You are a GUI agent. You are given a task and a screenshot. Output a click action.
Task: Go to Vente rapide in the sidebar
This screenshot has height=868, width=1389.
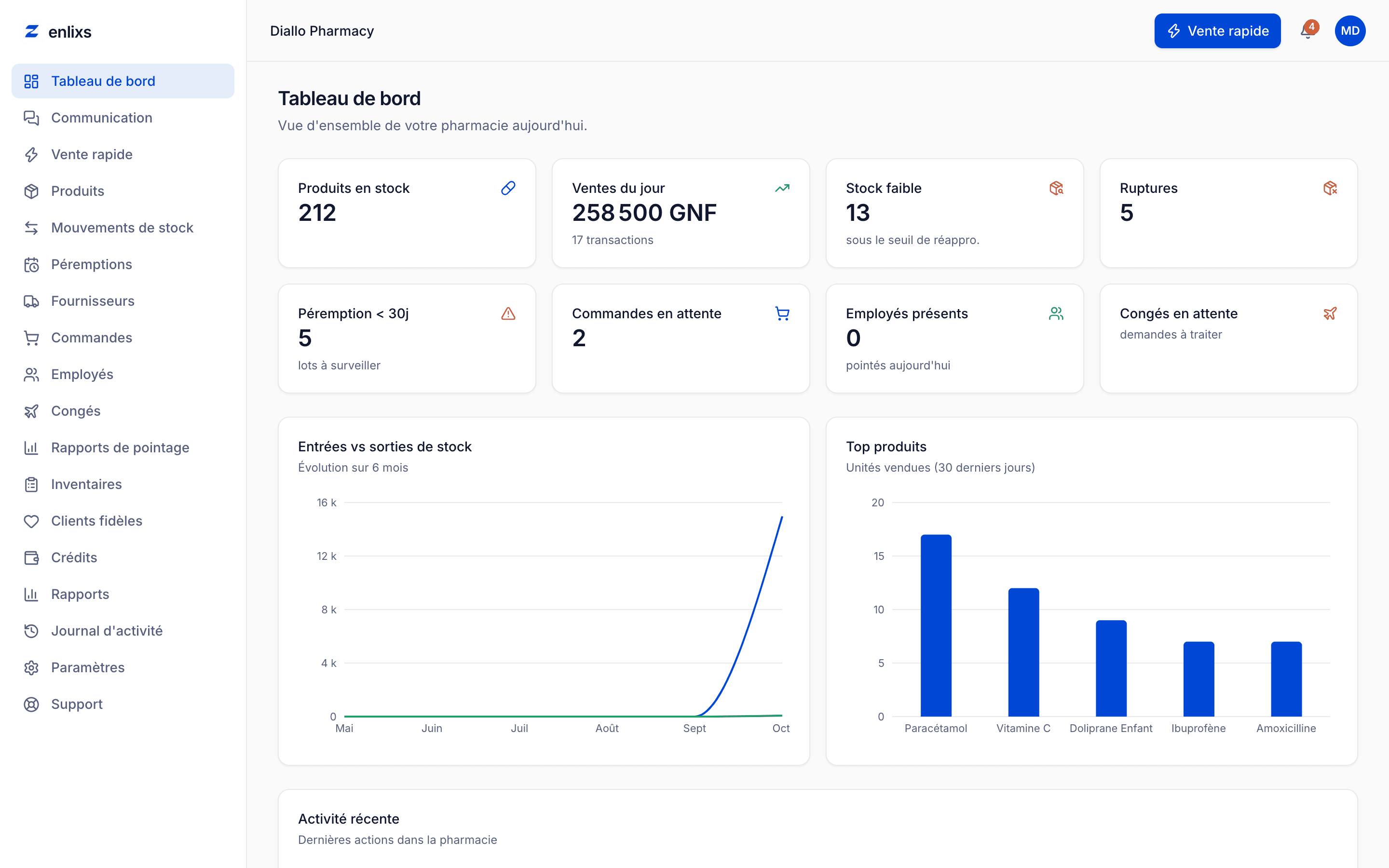[123, 154]
